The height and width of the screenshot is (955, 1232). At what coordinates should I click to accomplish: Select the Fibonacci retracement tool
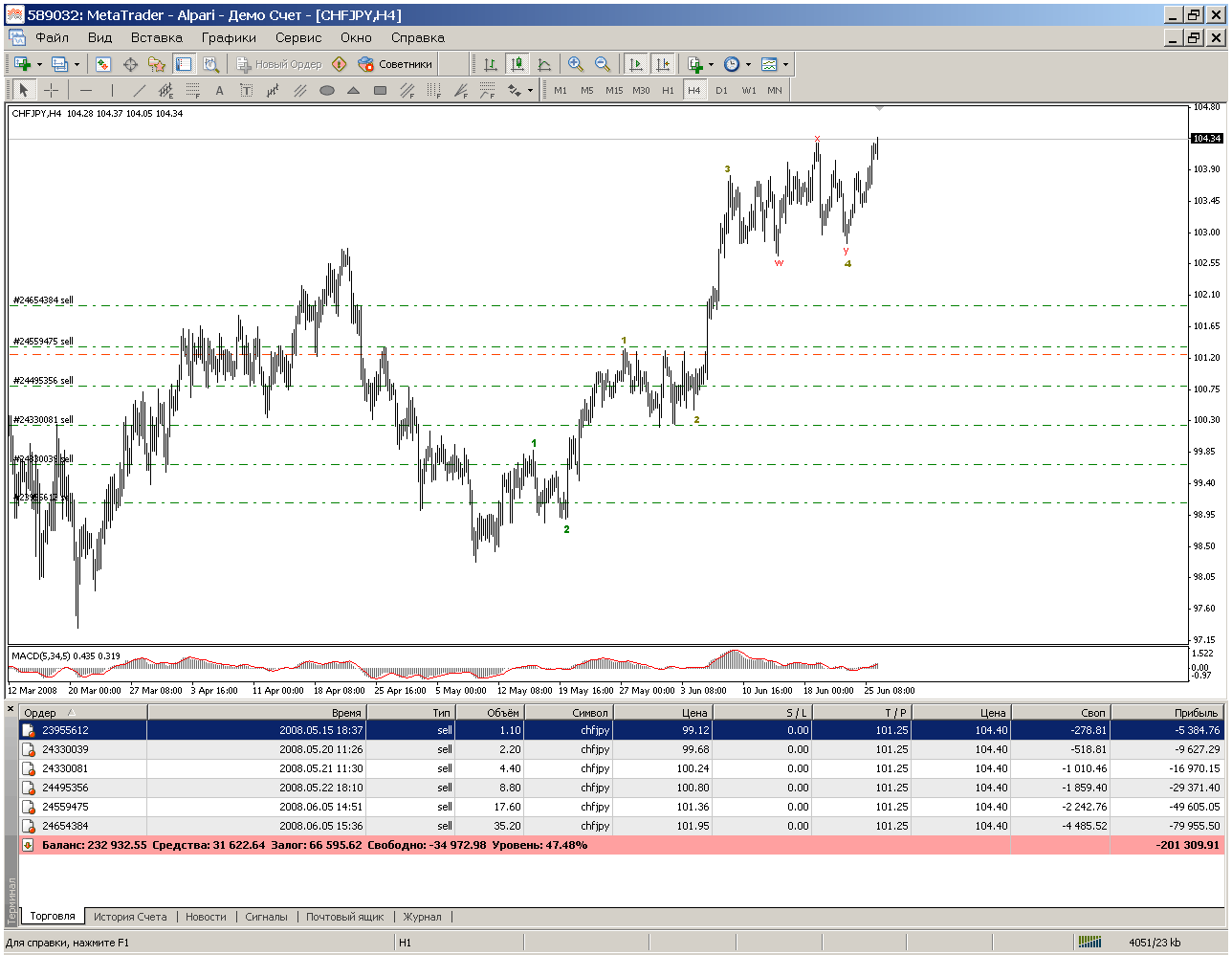192,90
